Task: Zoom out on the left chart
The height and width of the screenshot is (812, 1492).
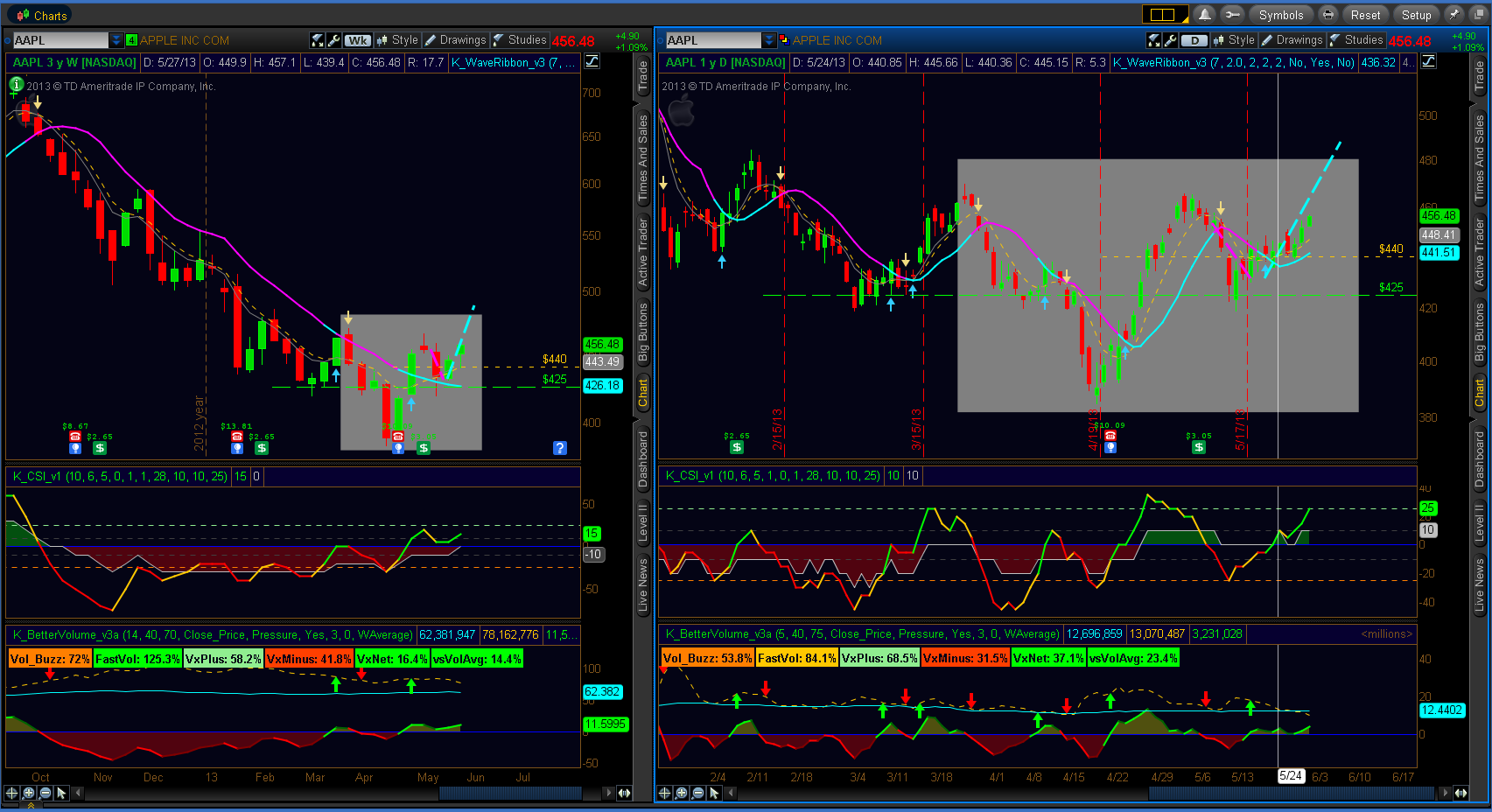Action: coord(46,793)
